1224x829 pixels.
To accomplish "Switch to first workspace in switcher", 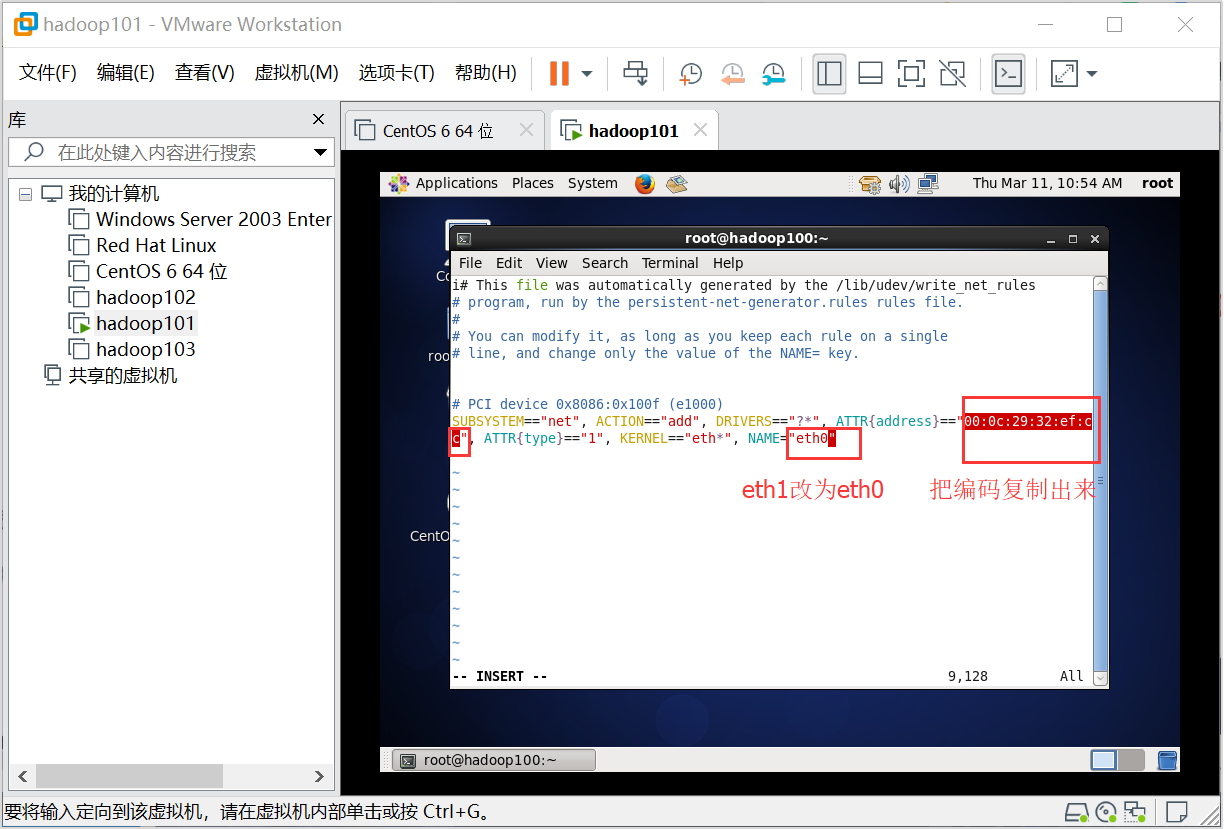I will pos(1103,760).
